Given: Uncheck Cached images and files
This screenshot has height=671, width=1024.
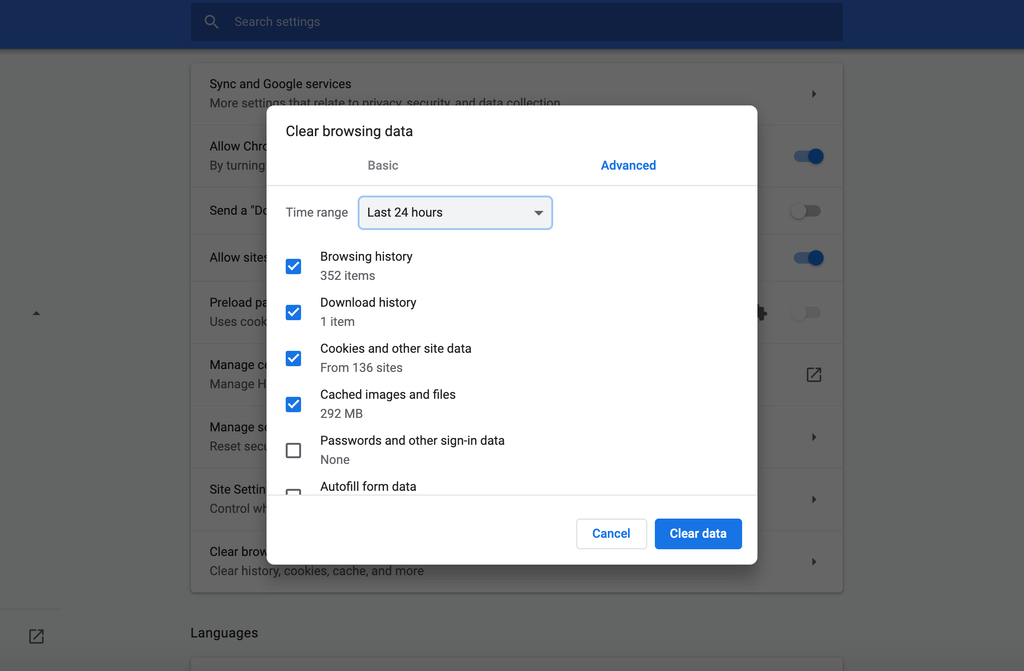Looking at the screenshot, I should tap(293, 404).
